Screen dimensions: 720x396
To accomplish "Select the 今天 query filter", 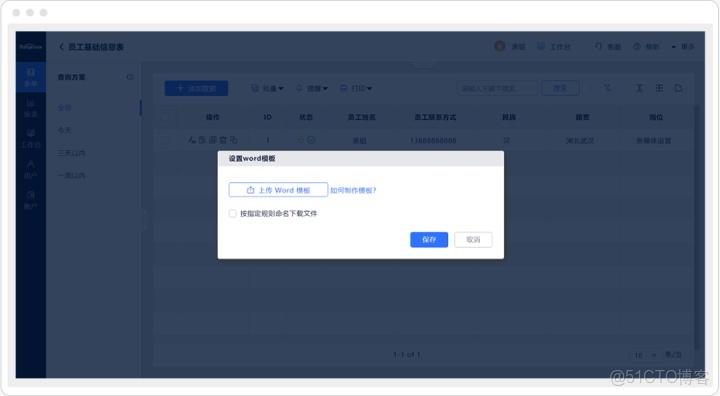I will pos(64,130).
